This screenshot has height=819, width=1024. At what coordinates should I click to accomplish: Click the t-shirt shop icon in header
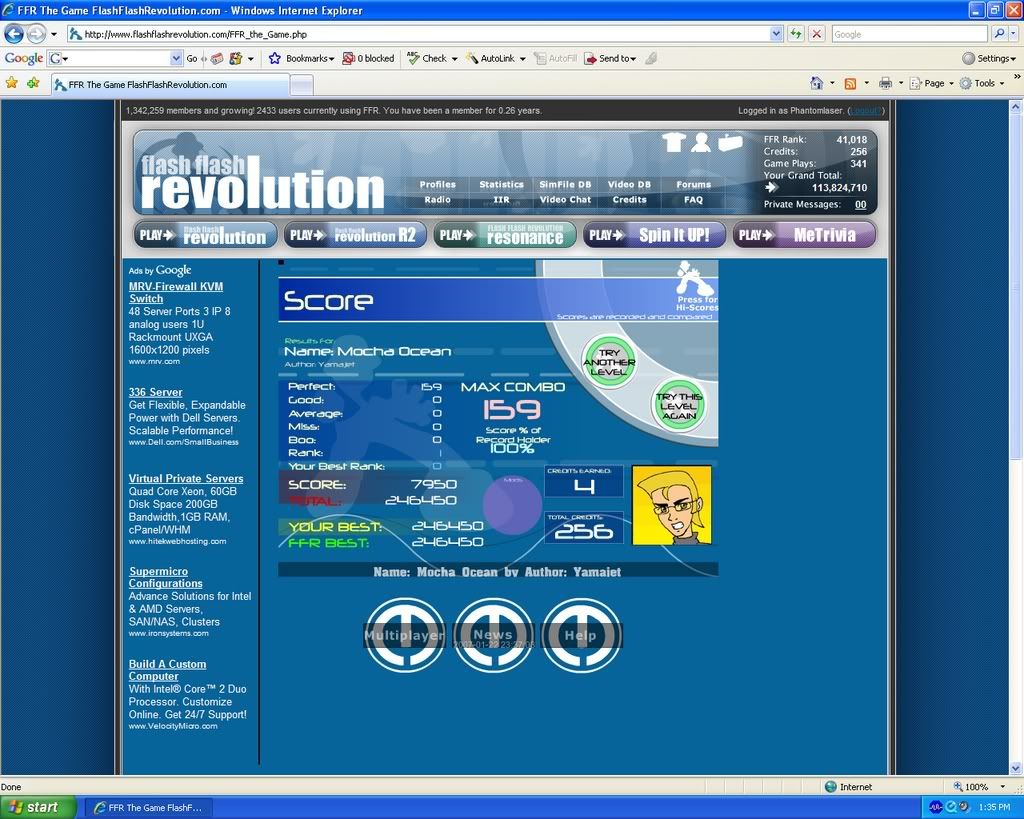click(x=673, y=143)
